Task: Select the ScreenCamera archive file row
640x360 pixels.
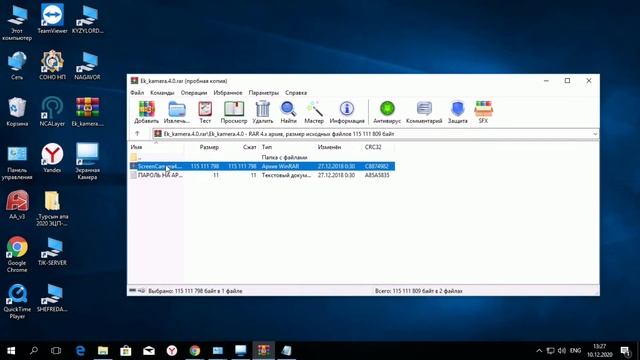Action: click(x=262, y=166)
